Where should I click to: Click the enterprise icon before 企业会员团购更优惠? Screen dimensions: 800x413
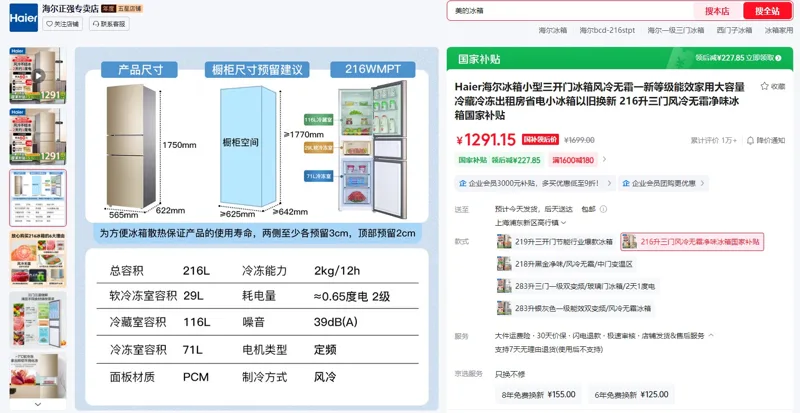point(626,183)
